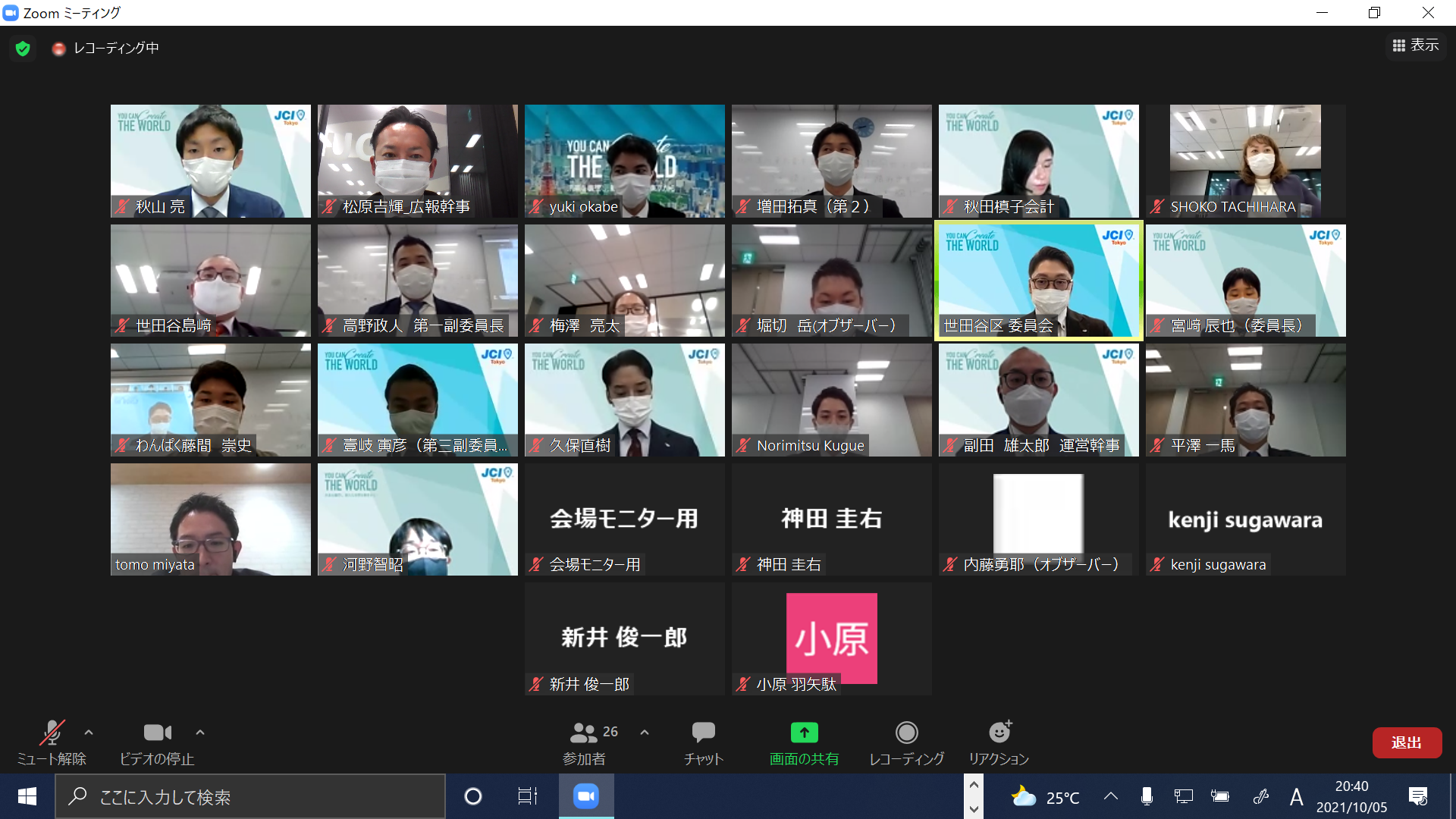Unmute the microphone
This screenshot has width=1456, height=819.
pos(51,733)
